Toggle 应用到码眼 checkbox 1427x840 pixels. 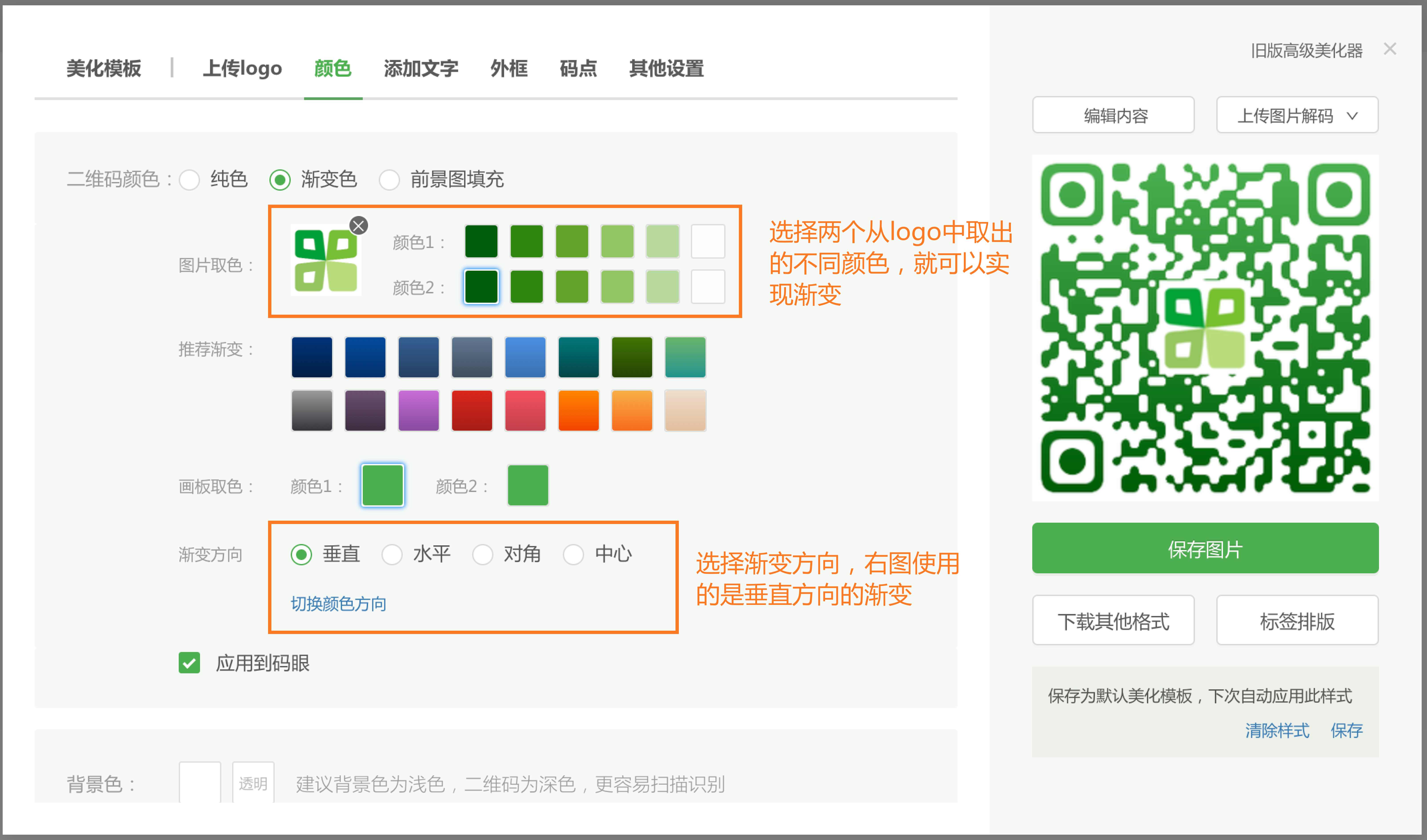pos(189,663)
